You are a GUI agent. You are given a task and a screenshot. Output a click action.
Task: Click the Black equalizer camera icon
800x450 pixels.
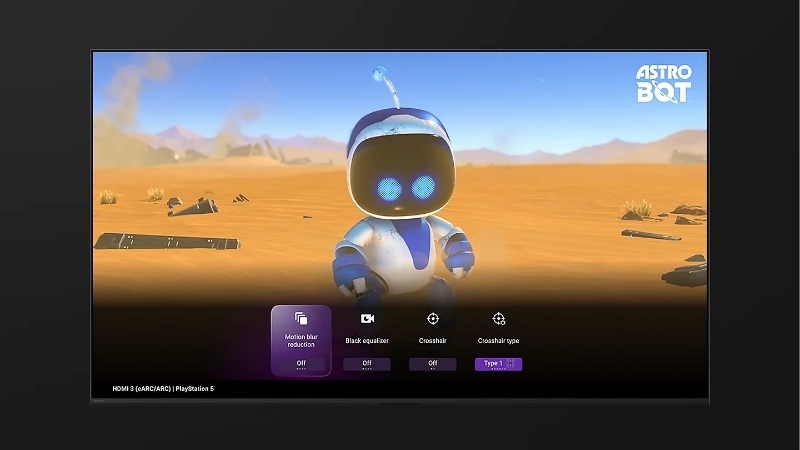[x=367, y=319]
